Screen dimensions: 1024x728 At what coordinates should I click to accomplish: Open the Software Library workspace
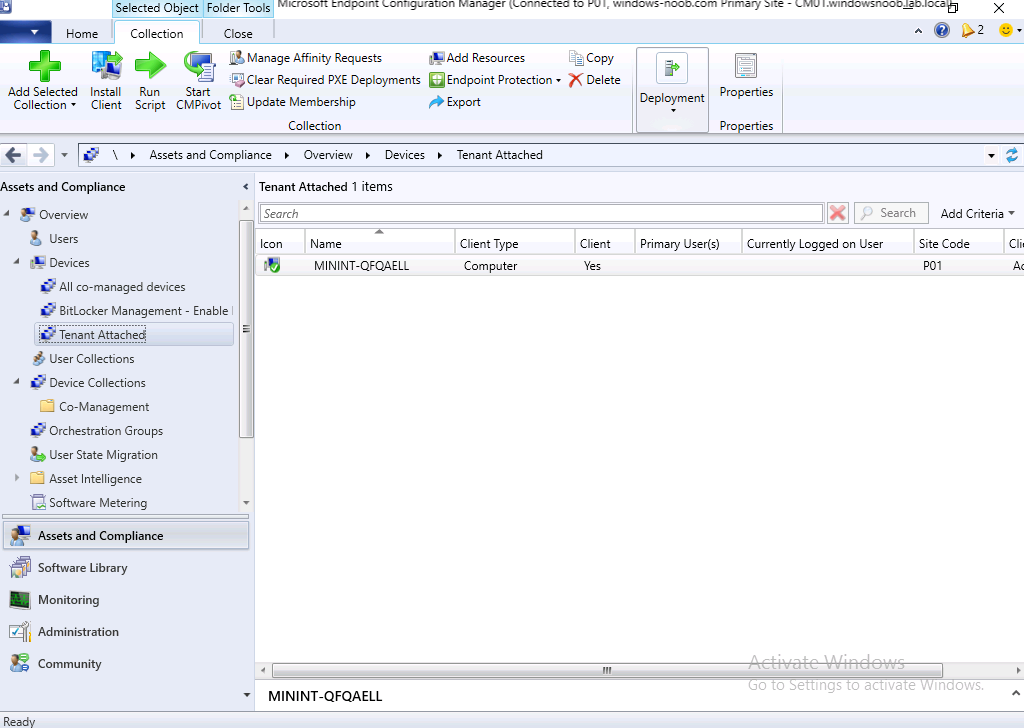click(125, 568)
